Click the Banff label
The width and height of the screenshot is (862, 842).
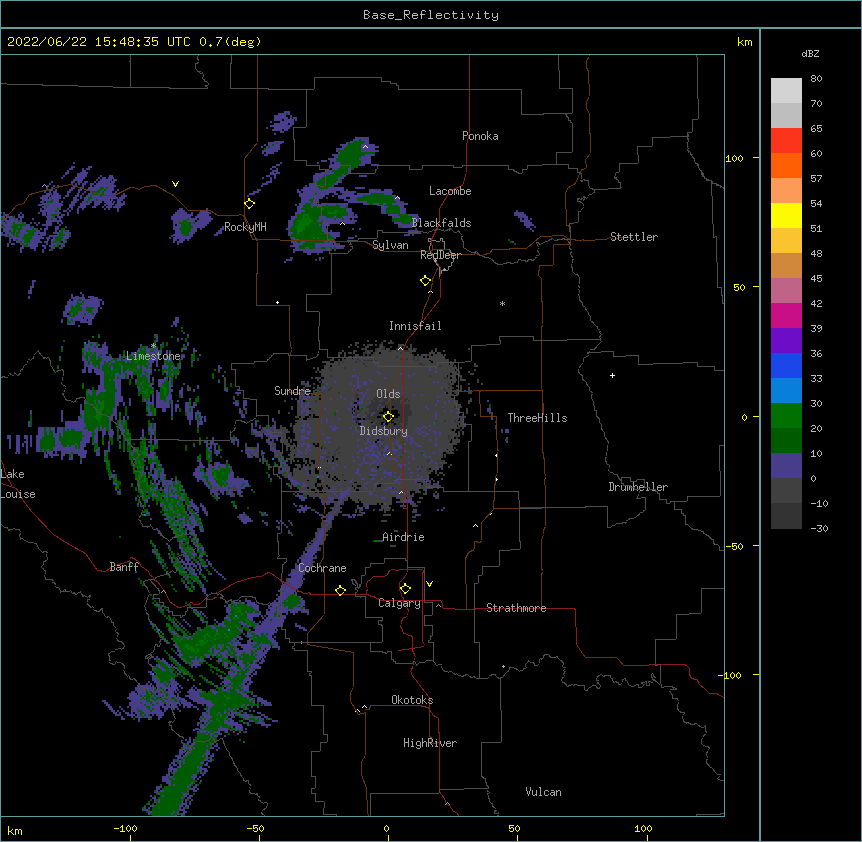click(x=124, y=567)
